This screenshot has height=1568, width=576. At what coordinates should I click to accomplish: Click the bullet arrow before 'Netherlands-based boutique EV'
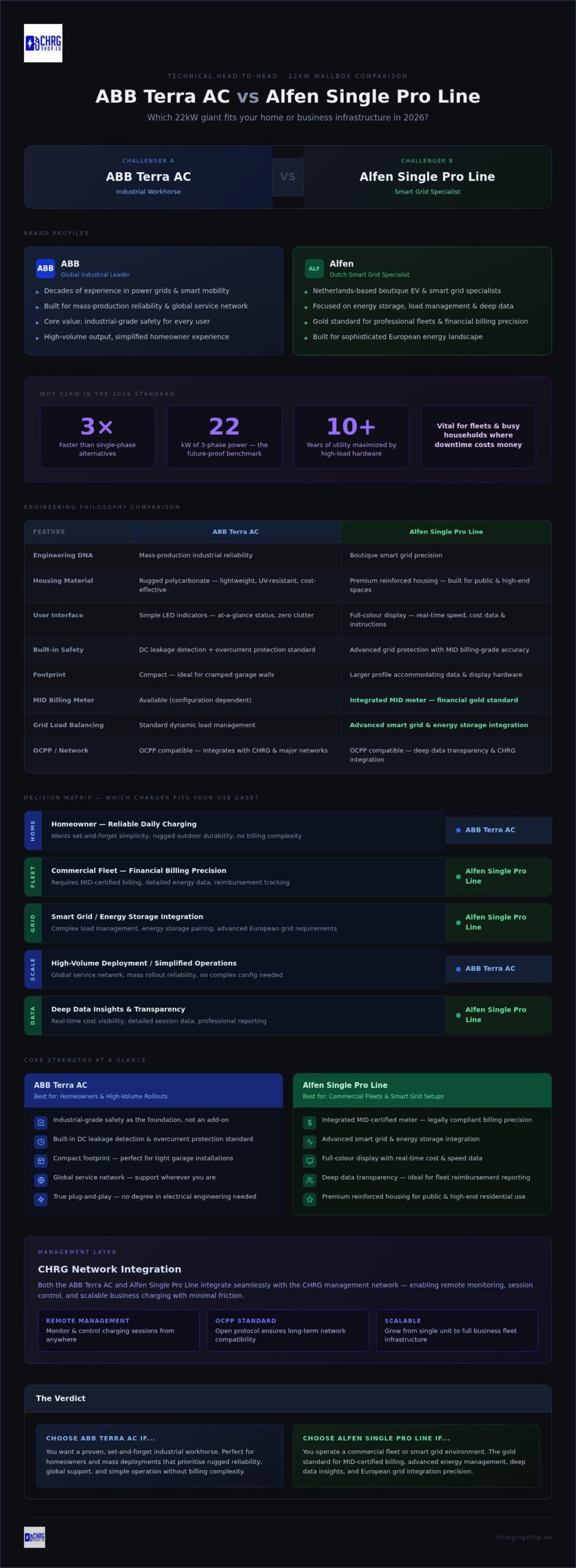[306, 292]
